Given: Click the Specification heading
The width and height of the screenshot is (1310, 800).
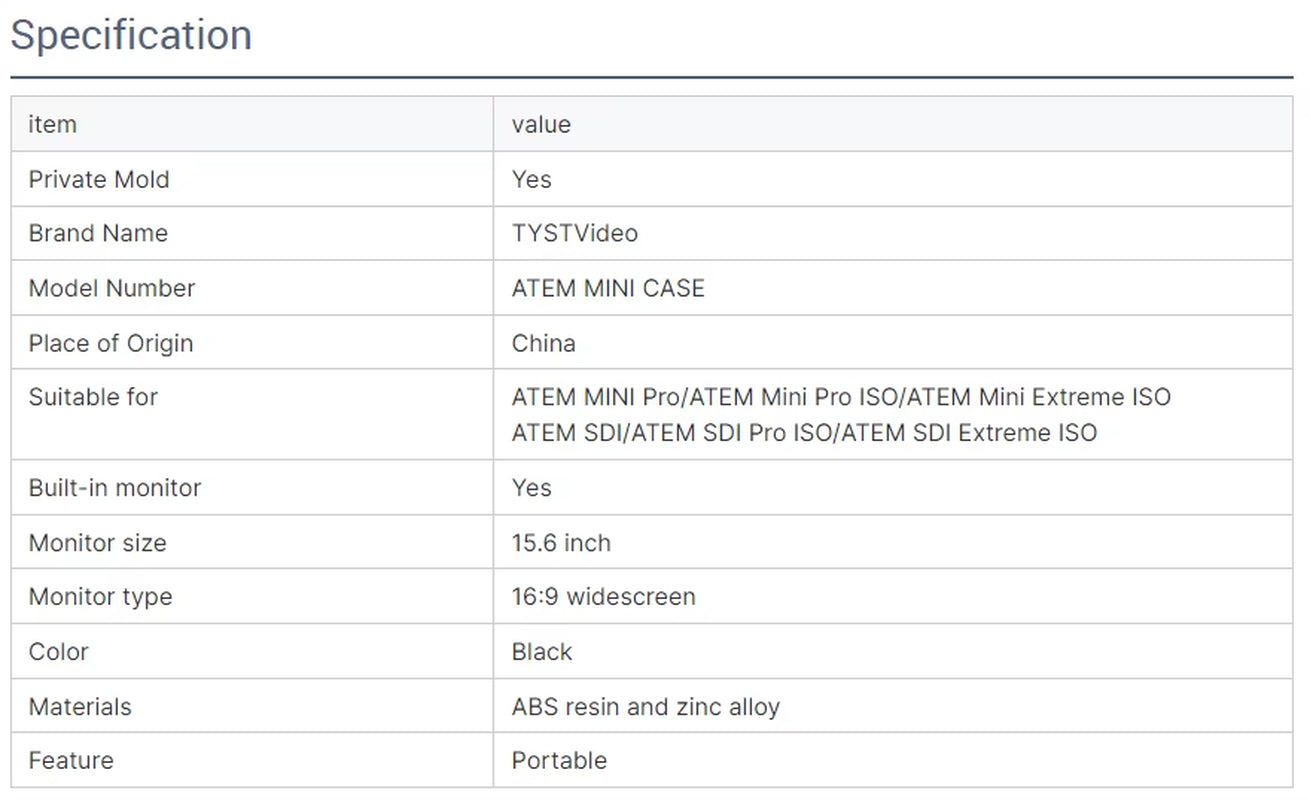Looking at the screenshot, I should 131,36.
